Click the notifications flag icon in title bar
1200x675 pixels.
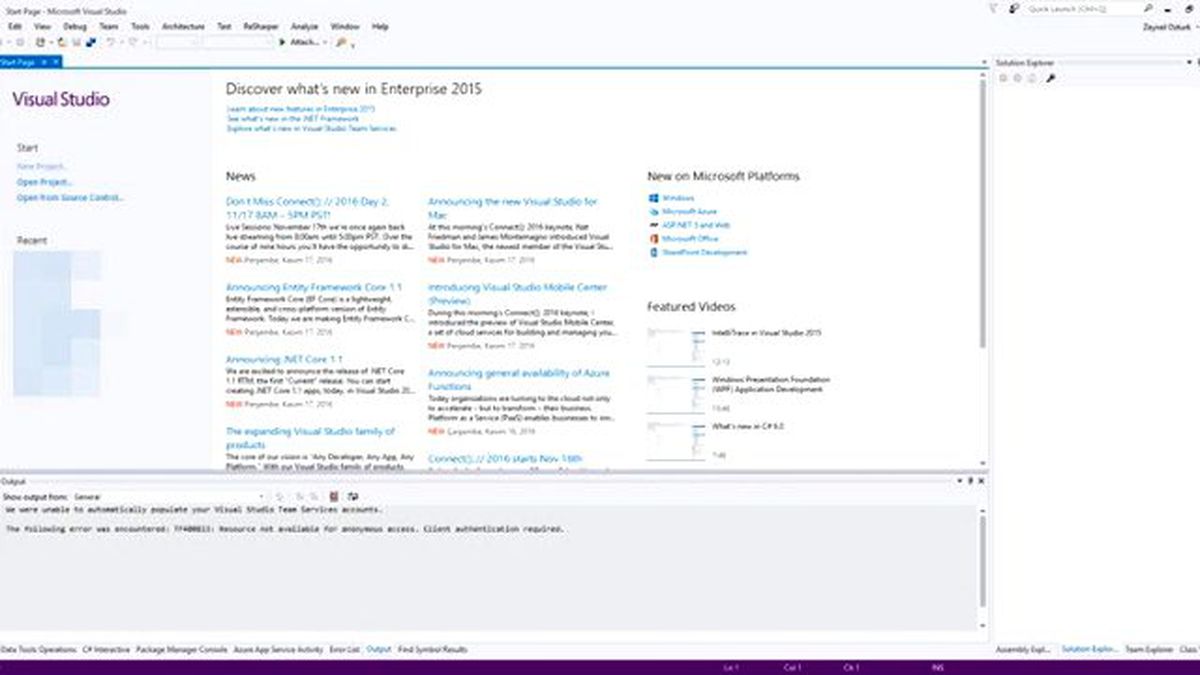click(993, 8)
